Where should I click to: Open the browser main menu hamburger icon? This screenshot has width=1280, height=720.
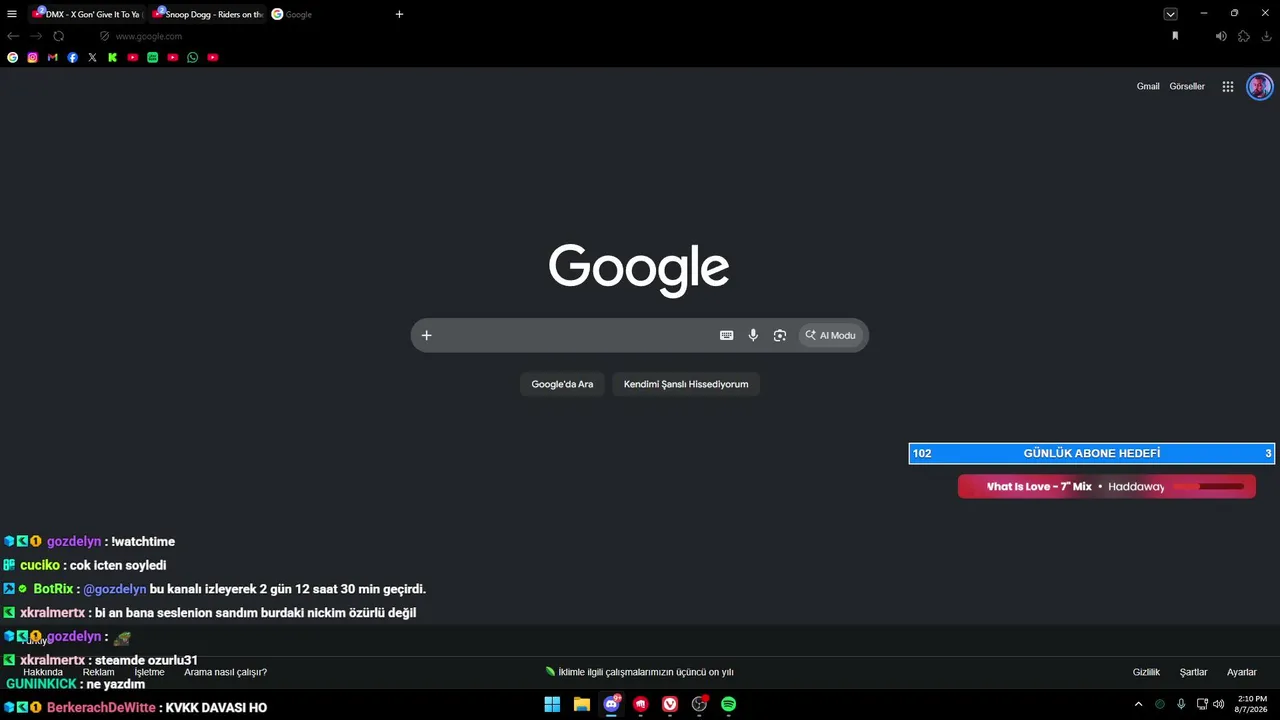pyautogui.click(x=12, y=14)
